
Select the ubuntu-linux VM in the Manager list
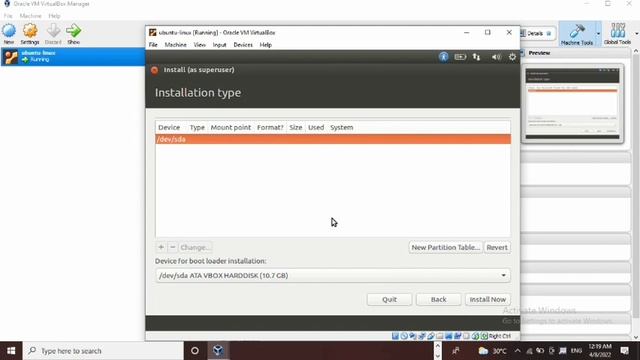pos(73,56)
